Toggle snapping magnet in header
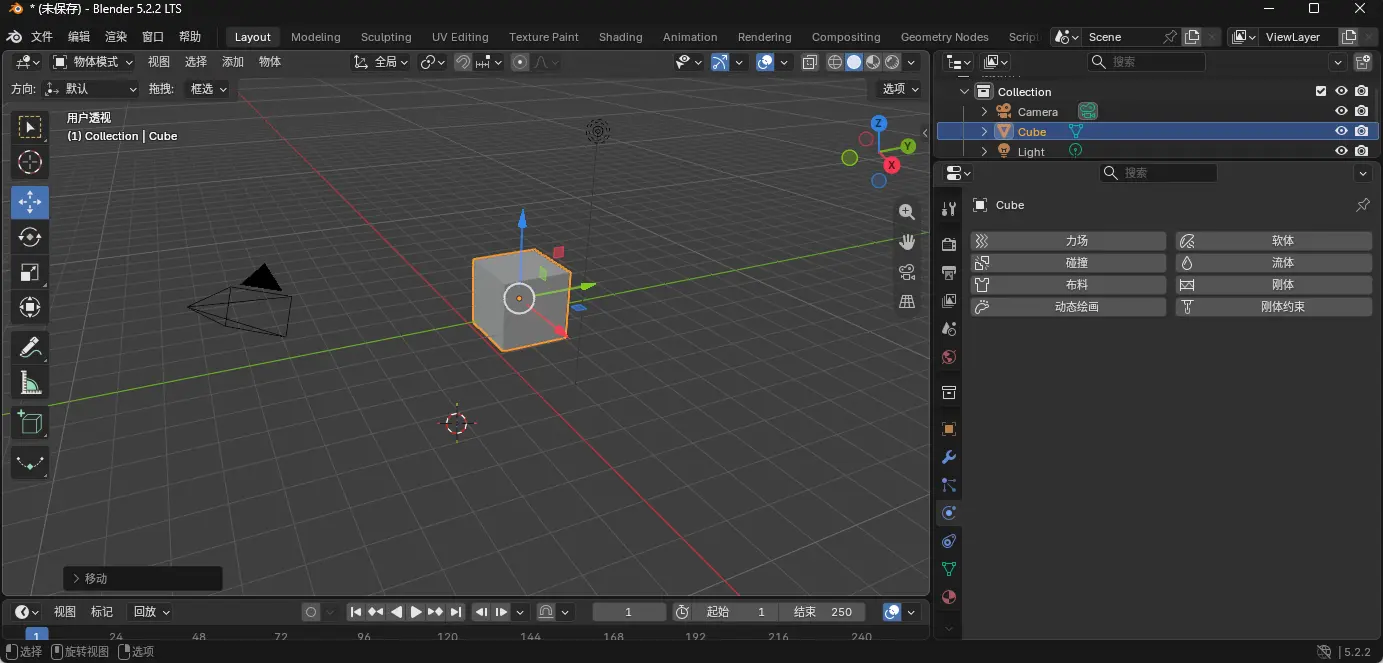This screenshot has width=1383, height=663. [463, 62]
